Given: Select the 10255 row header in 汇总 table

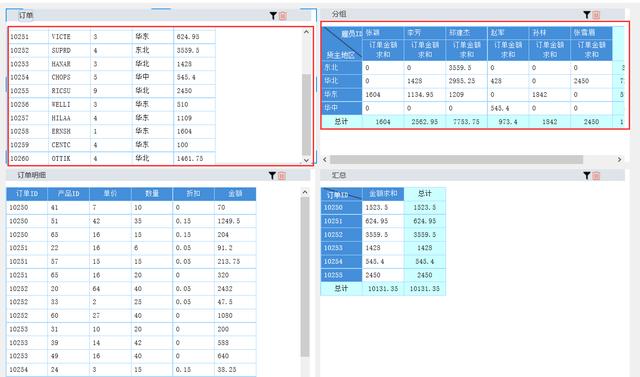Looking at the screenshot, I should (342, 275).
